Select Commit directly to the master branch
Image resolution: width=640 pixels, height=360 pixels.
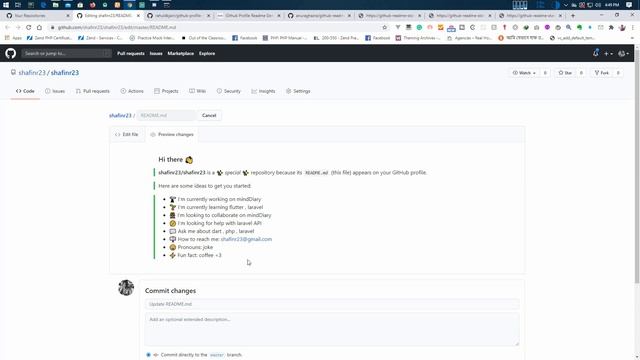(x=149, y=355)
